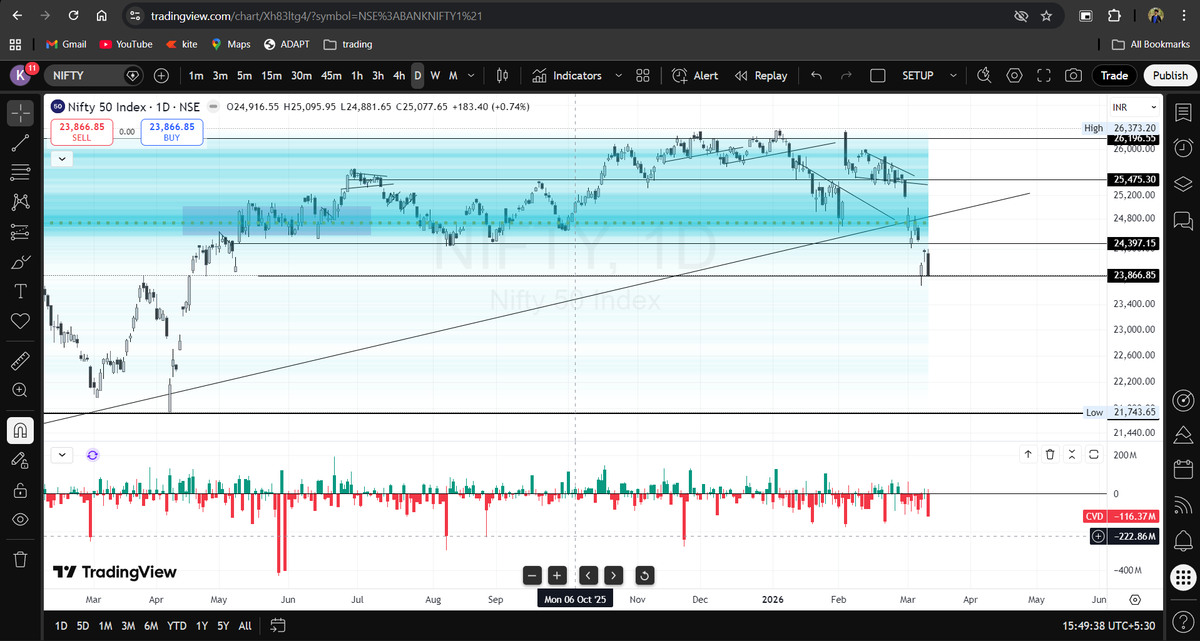Add a symbol with the compare plus icon

click(162, 75)
